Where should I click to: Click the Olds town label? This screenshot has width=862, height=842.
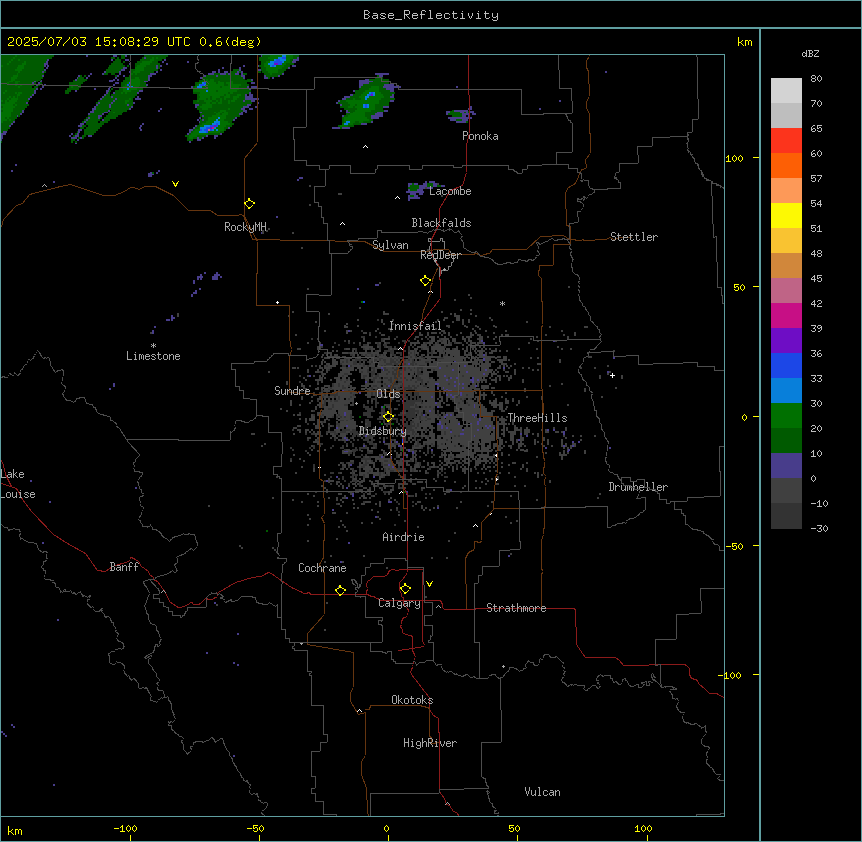pos(388,394)
